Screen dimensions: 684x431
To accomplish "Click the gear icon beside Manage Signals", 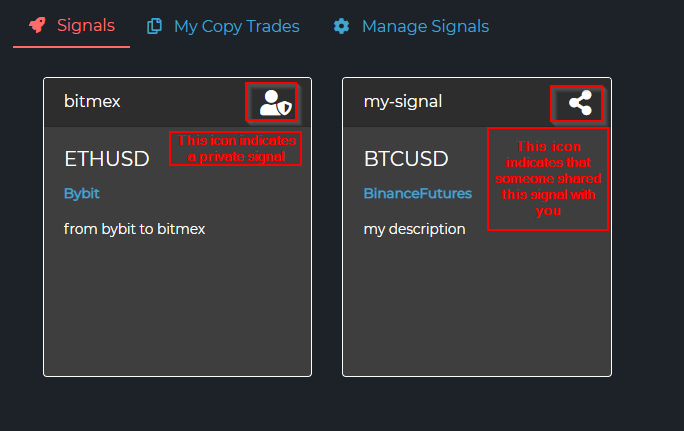I will [342, 26].
